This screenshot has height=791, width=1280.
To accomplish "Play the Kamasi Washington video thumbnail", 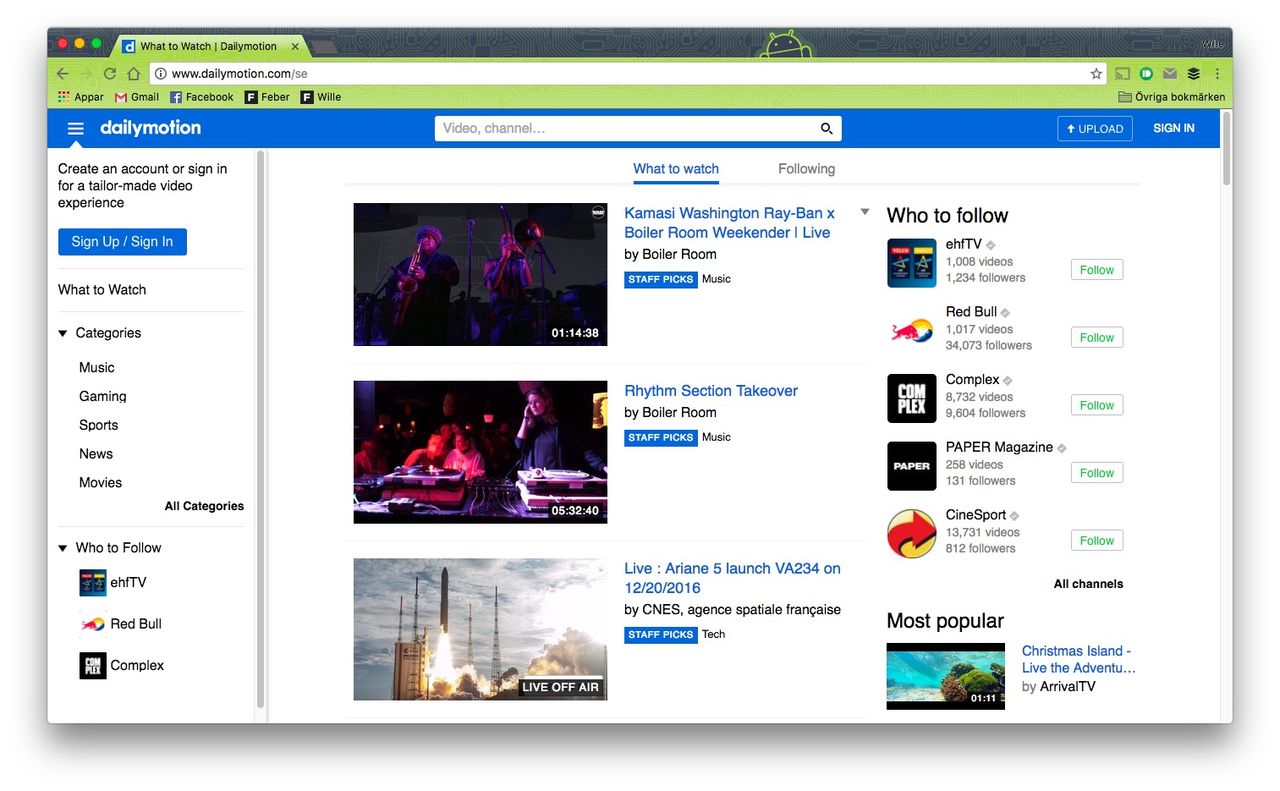I will [480, 275].
